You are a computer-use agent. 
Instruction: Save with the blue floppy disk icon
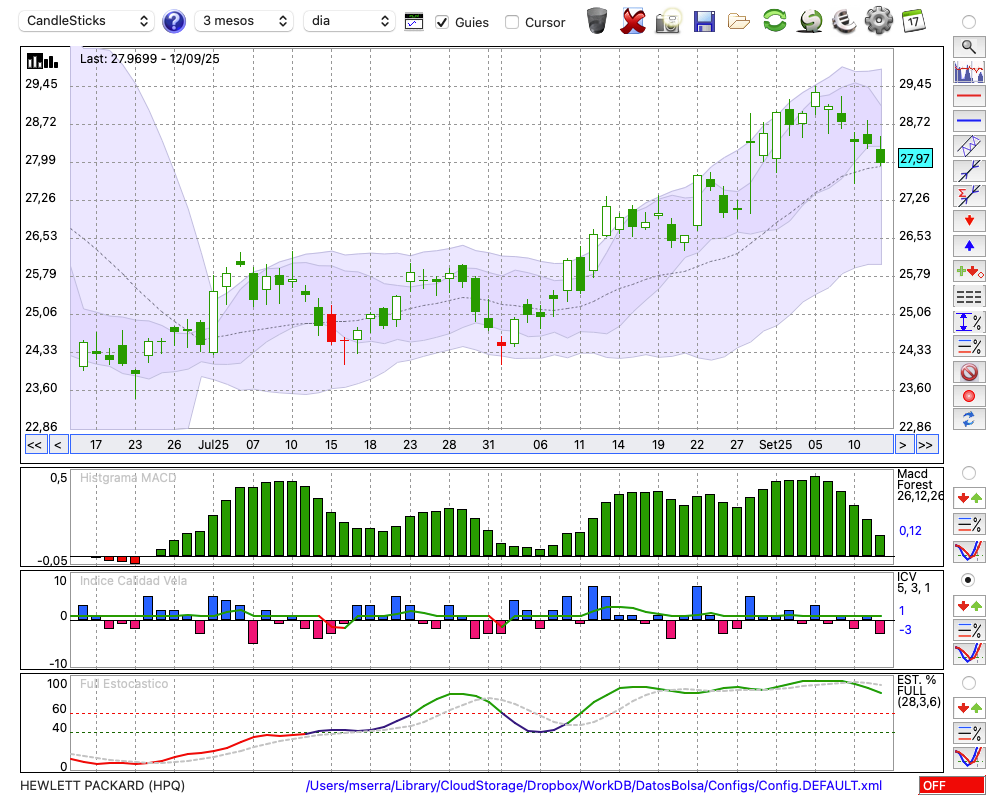point(704,21)
